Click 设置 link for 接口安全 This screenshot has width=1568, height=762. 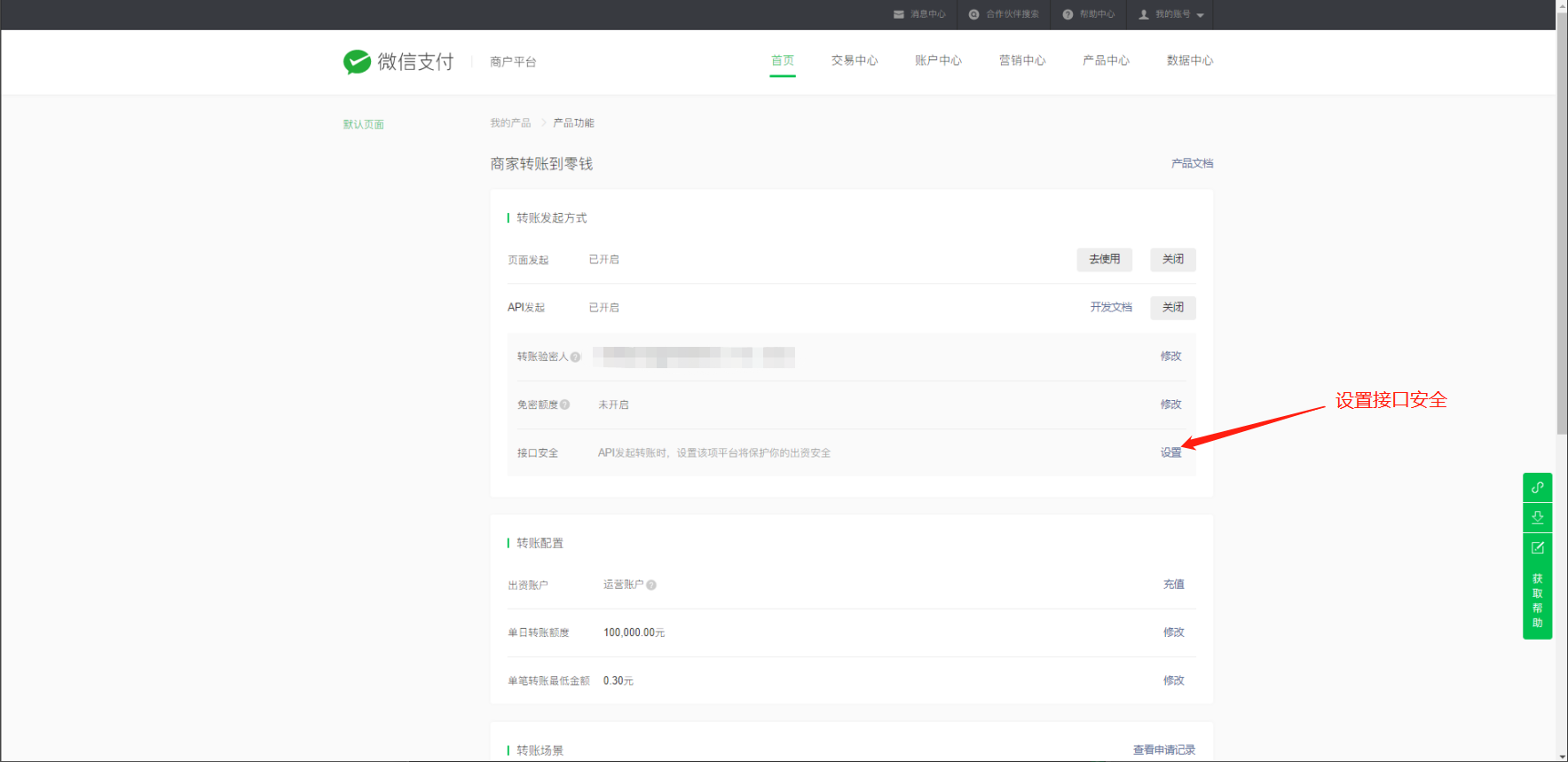1170,452
